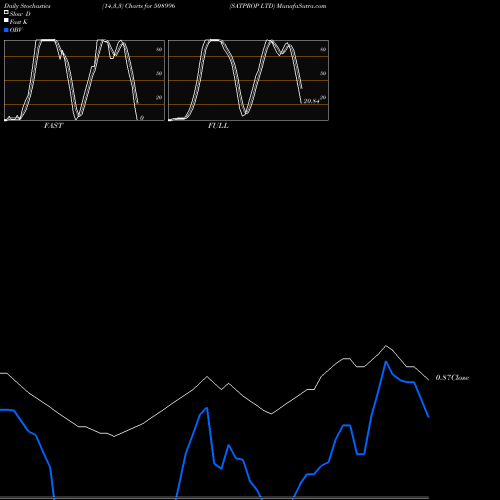Click the OBV legend label
This screenshot has width=500, height=500.
click(16, 30)
